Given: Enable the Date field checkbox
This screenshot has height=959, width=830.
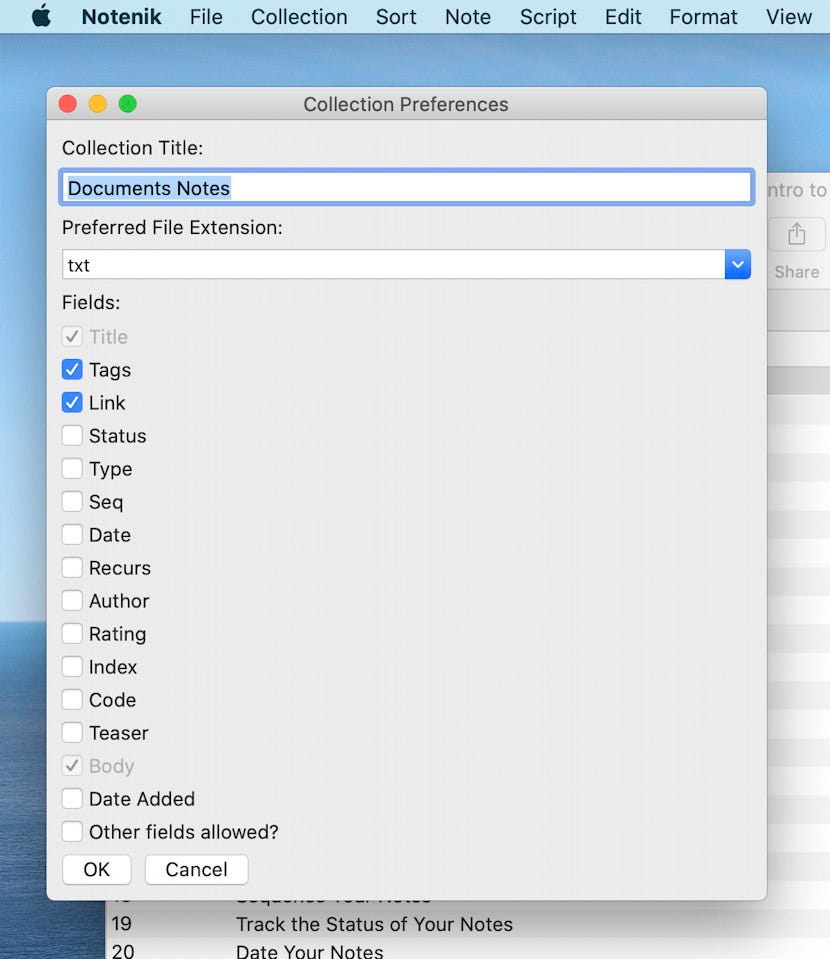Looking at the screenshot, I should (x=72, y=535).
